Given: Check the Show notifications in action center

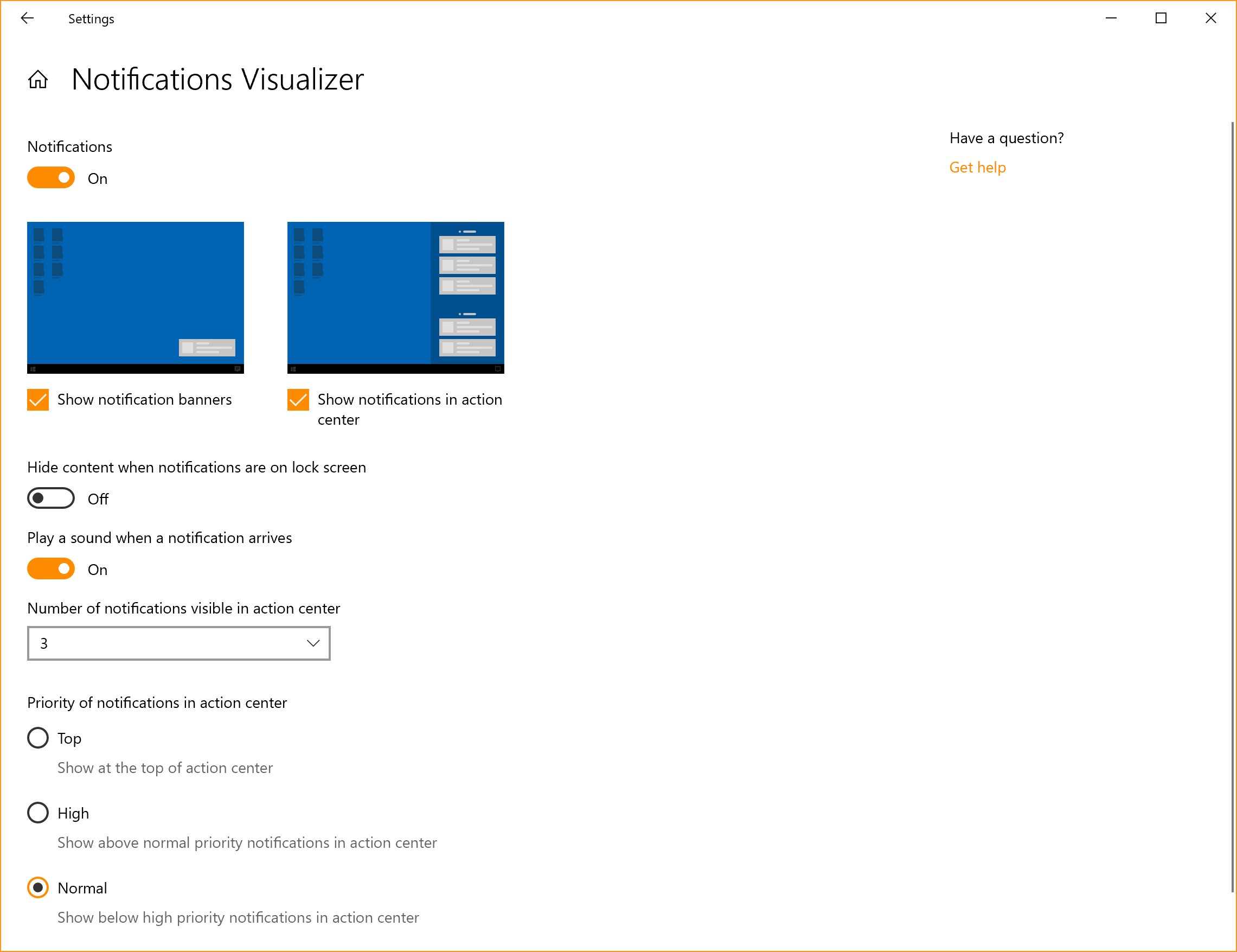Looking at the screenshot, I should click(298, 399).
